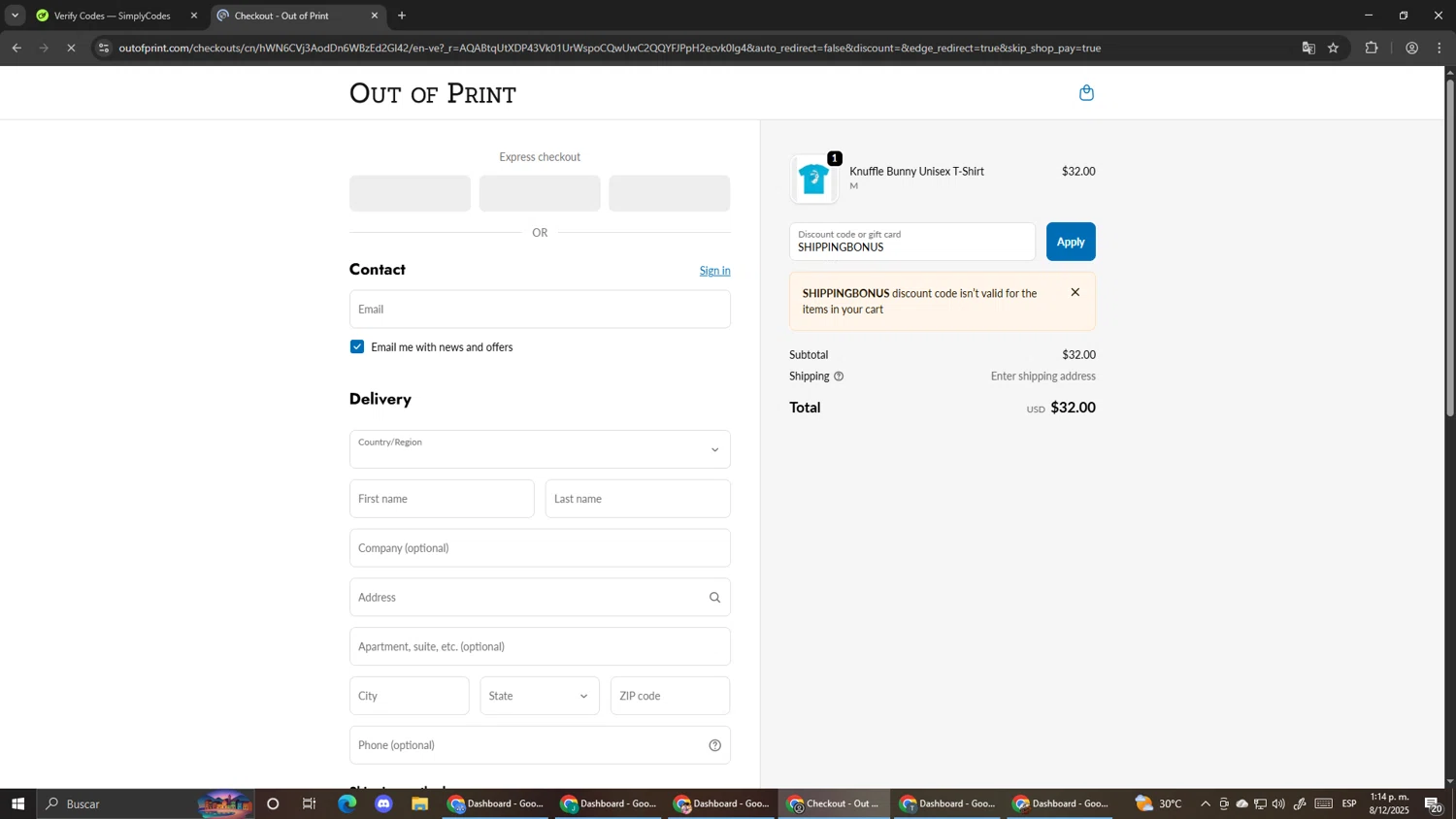This screenshot has height=819, width=1456.
Task: Toggle Email me with news and offers
Action: (x=357, y=347)
